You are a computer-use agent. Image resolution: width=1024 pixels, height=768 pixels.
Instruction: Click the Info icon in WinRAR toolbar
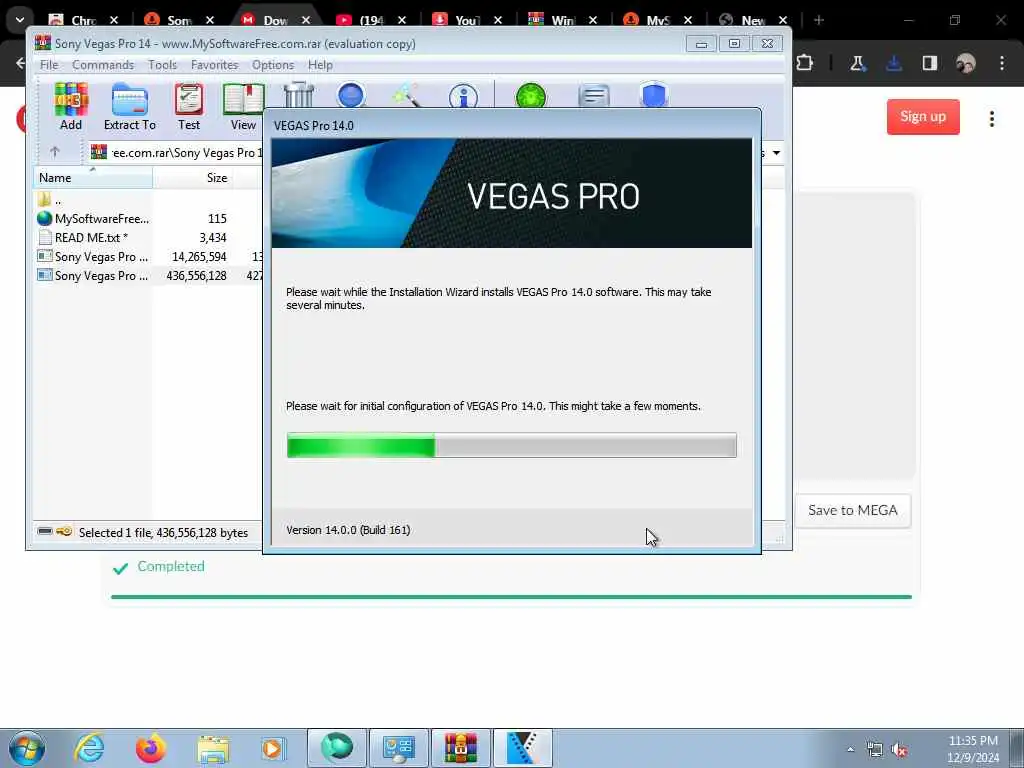tap(463, 97)
